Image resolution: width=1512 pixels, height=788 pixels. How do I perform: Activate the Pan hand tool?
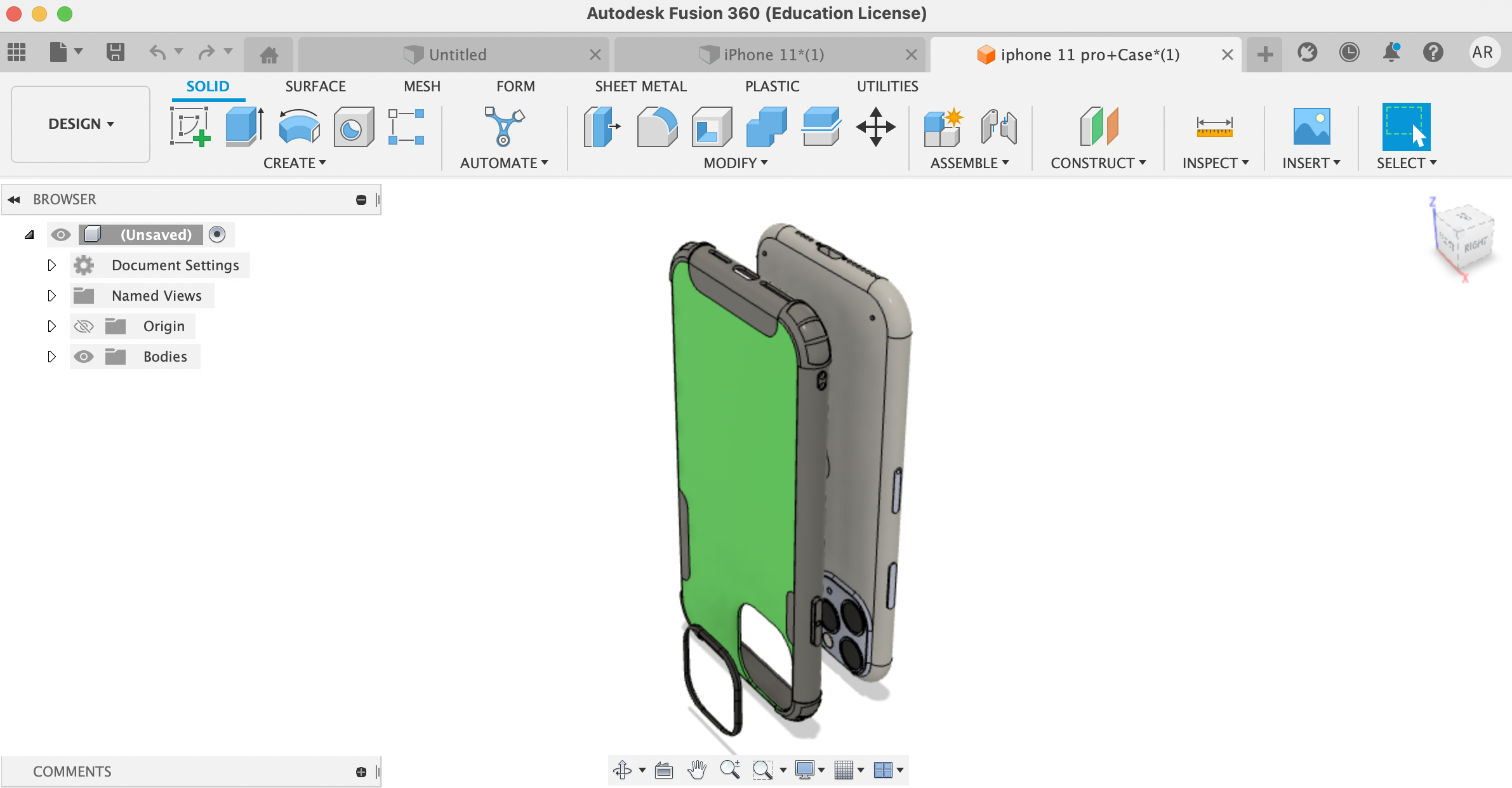pos(697,770)
